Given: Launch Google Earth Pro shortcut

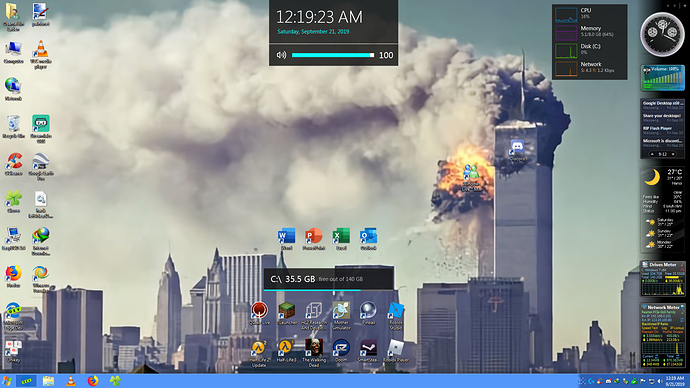Looking at the screenshot, I should [x=40, y=167].
